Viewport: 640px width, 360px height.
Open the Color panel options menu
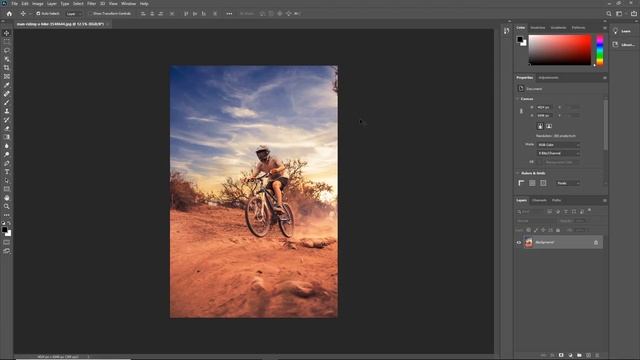pyautogui.click(x=604, y=28)
